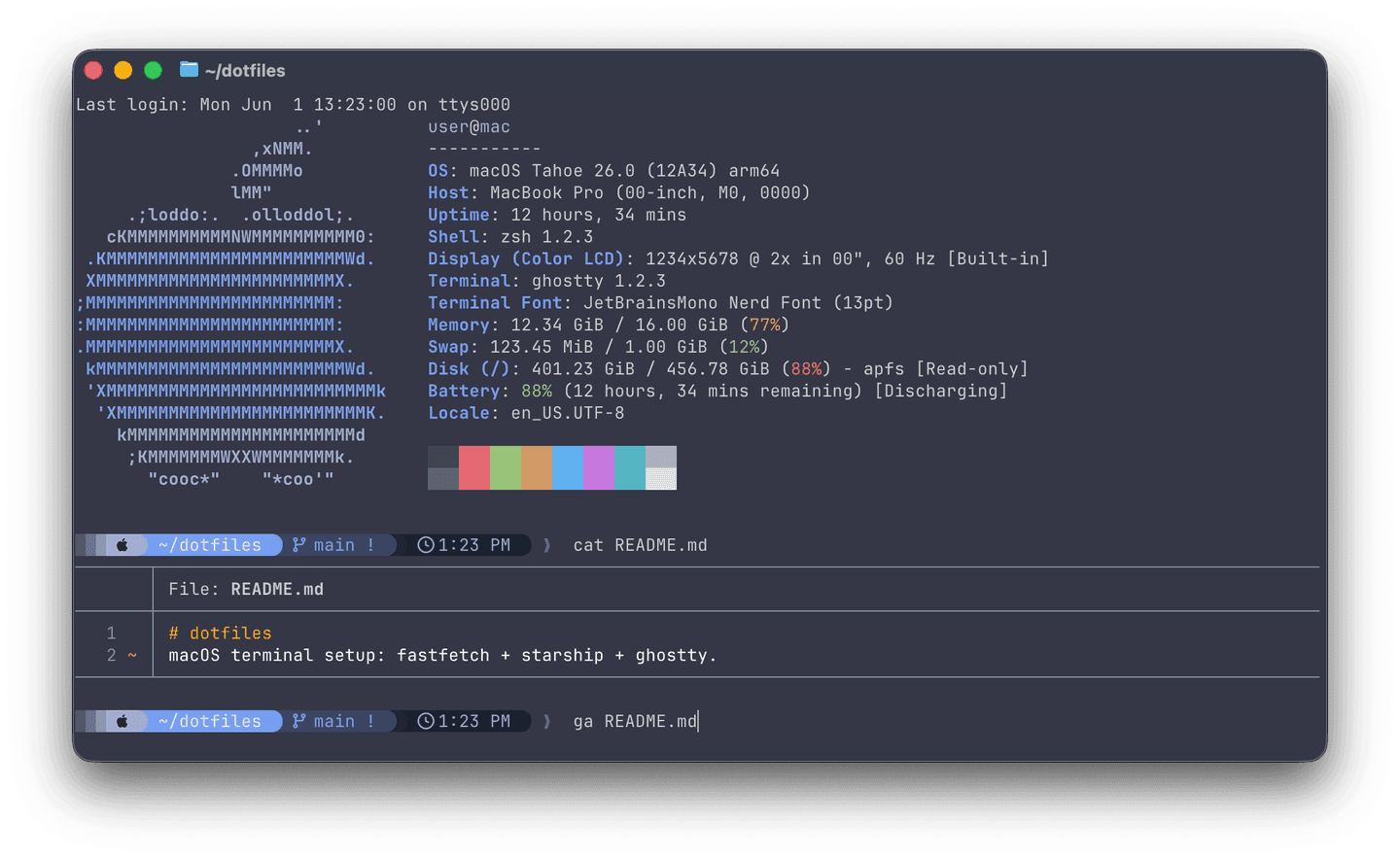Screen dimensions: 1400x858
Task: Click the git branch icon in the 'cat README.md' prompt
Action: click(x=299, y=545)
